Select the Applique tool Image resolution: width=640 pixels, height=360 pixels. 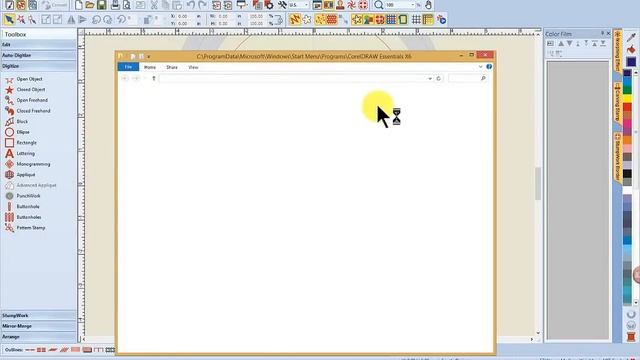point(20,174)
